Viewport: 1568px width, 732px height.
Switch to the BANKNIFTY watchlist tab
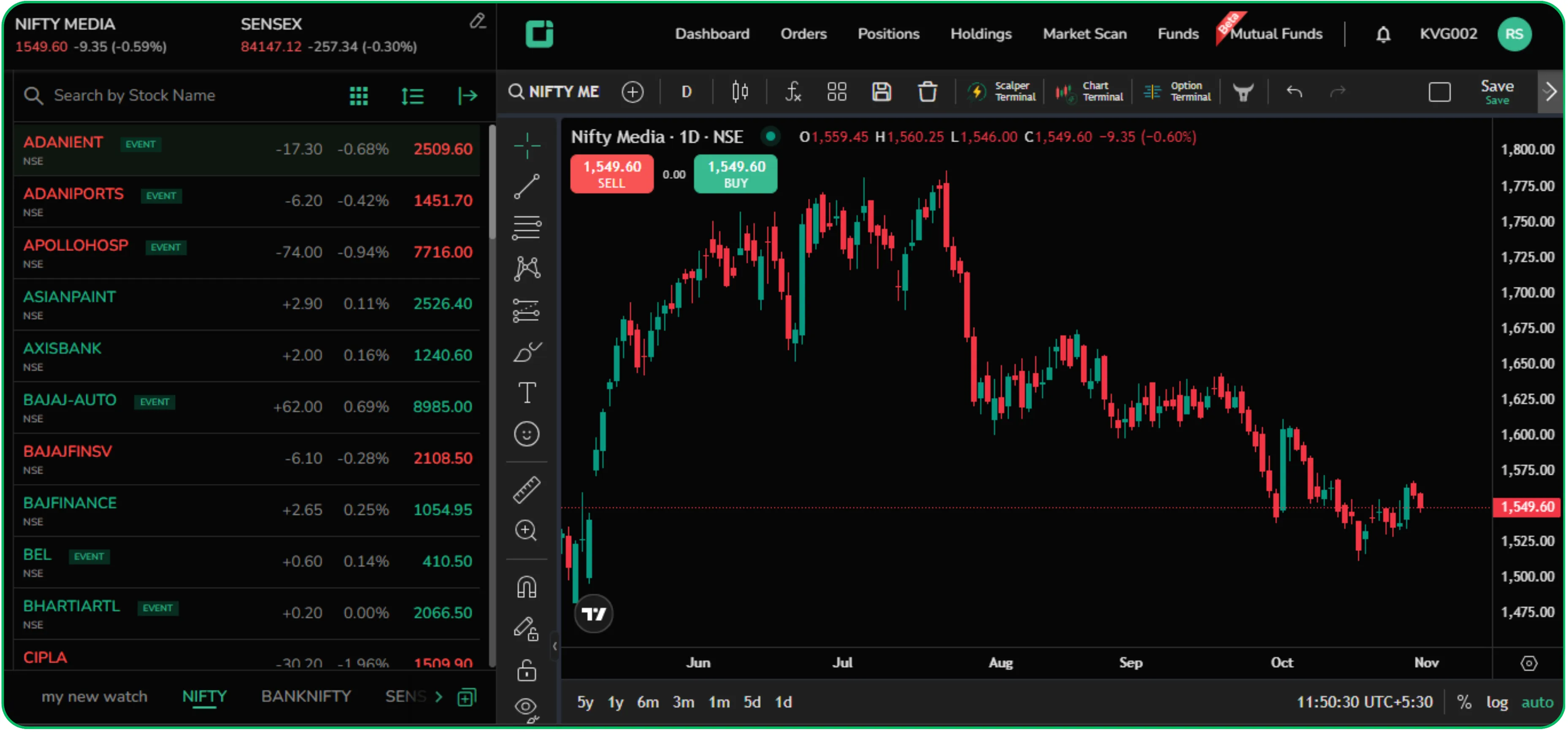(305, 697)
